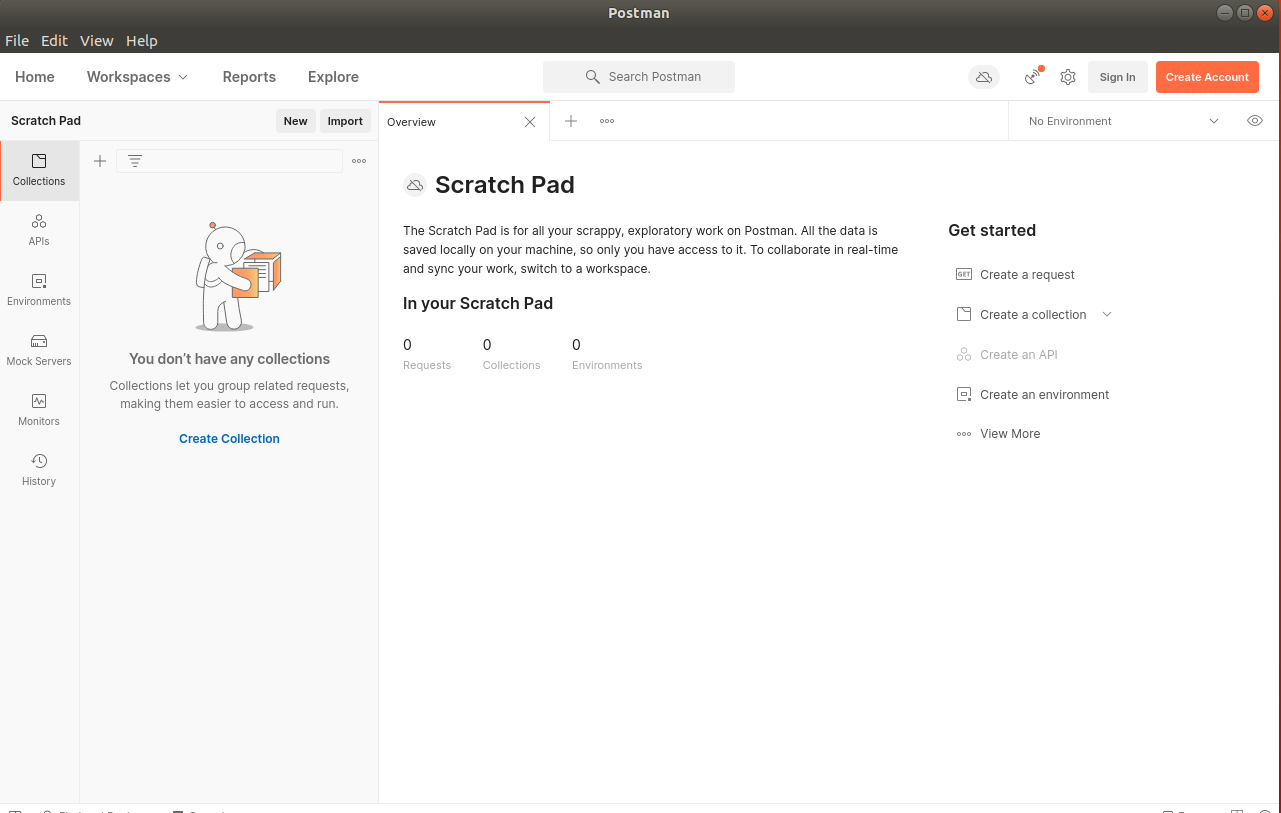The image size is (1281, 813).
Task: Click the 0 Environments count
Action: pyautogui.click(x=607, y=354)
